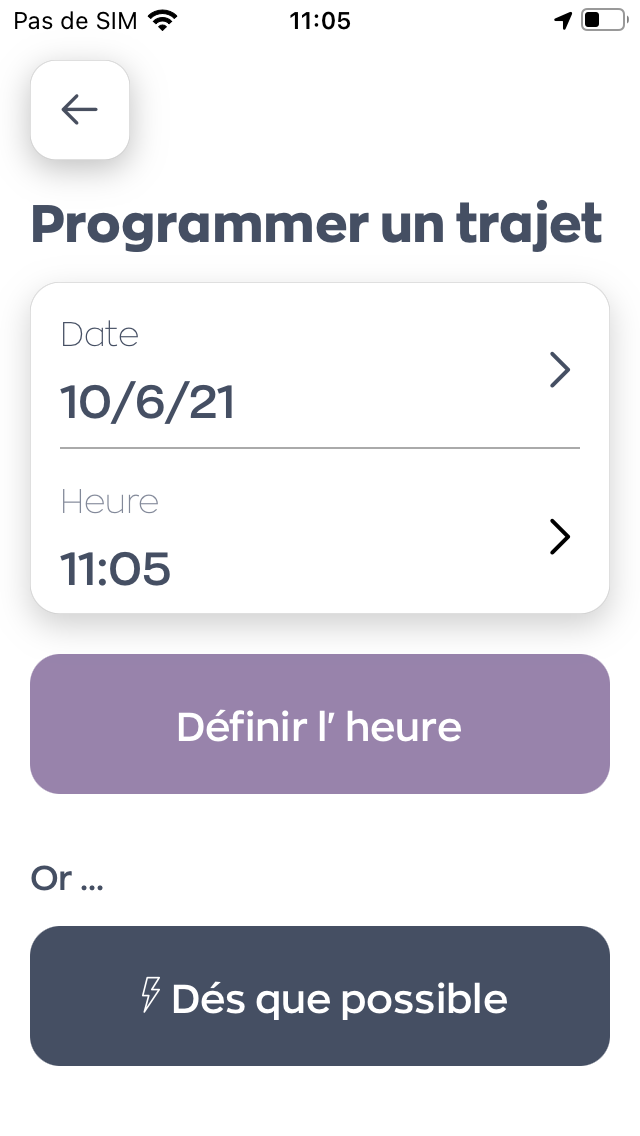Click the Wi-Fi icon in status bar
Viewport: 640px width, 1136px height.
pyautogui.click(x=161, y=20)
